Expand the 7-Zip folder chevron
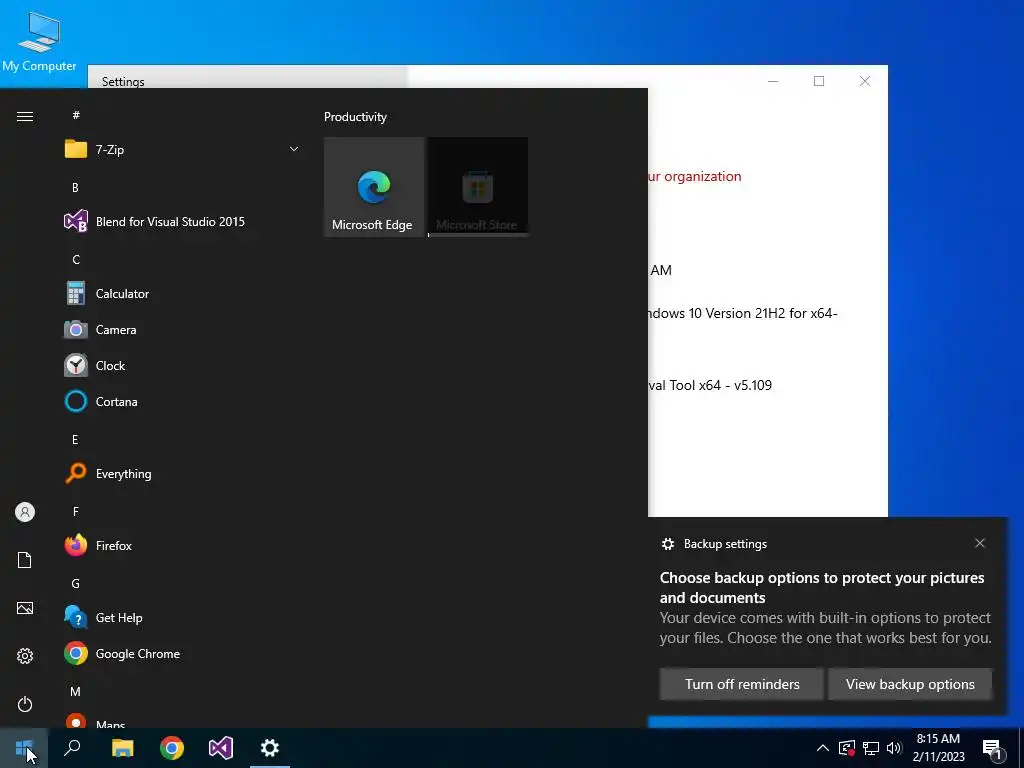The width and height of the screenshot is (1024, 768). 294,150
